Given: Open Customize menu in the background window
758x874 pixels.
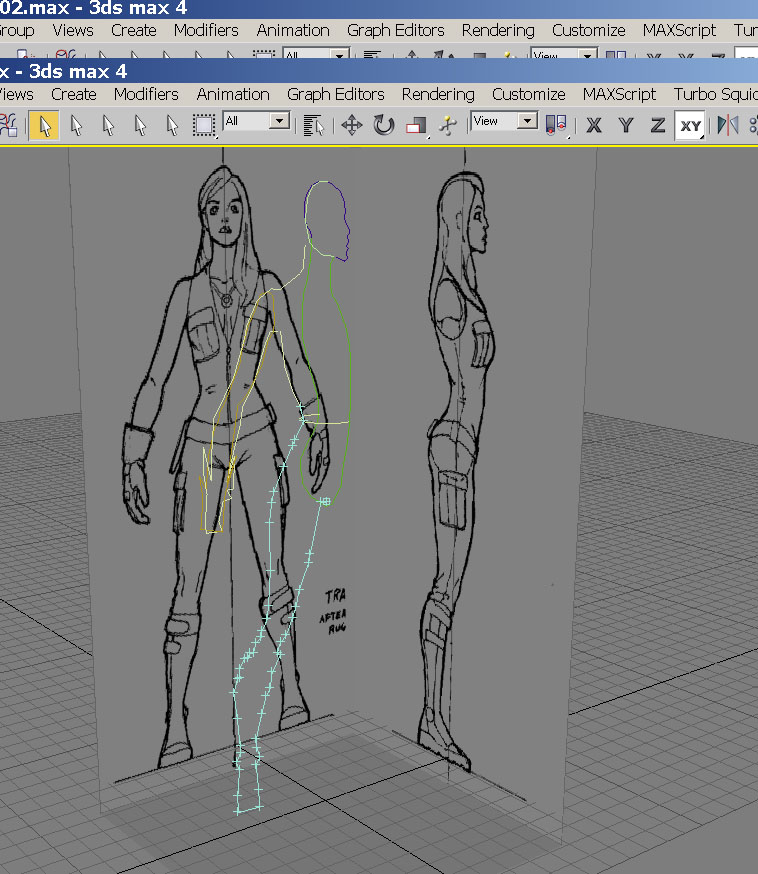Looking at the screenshot, I should click(x=588, y=30).
